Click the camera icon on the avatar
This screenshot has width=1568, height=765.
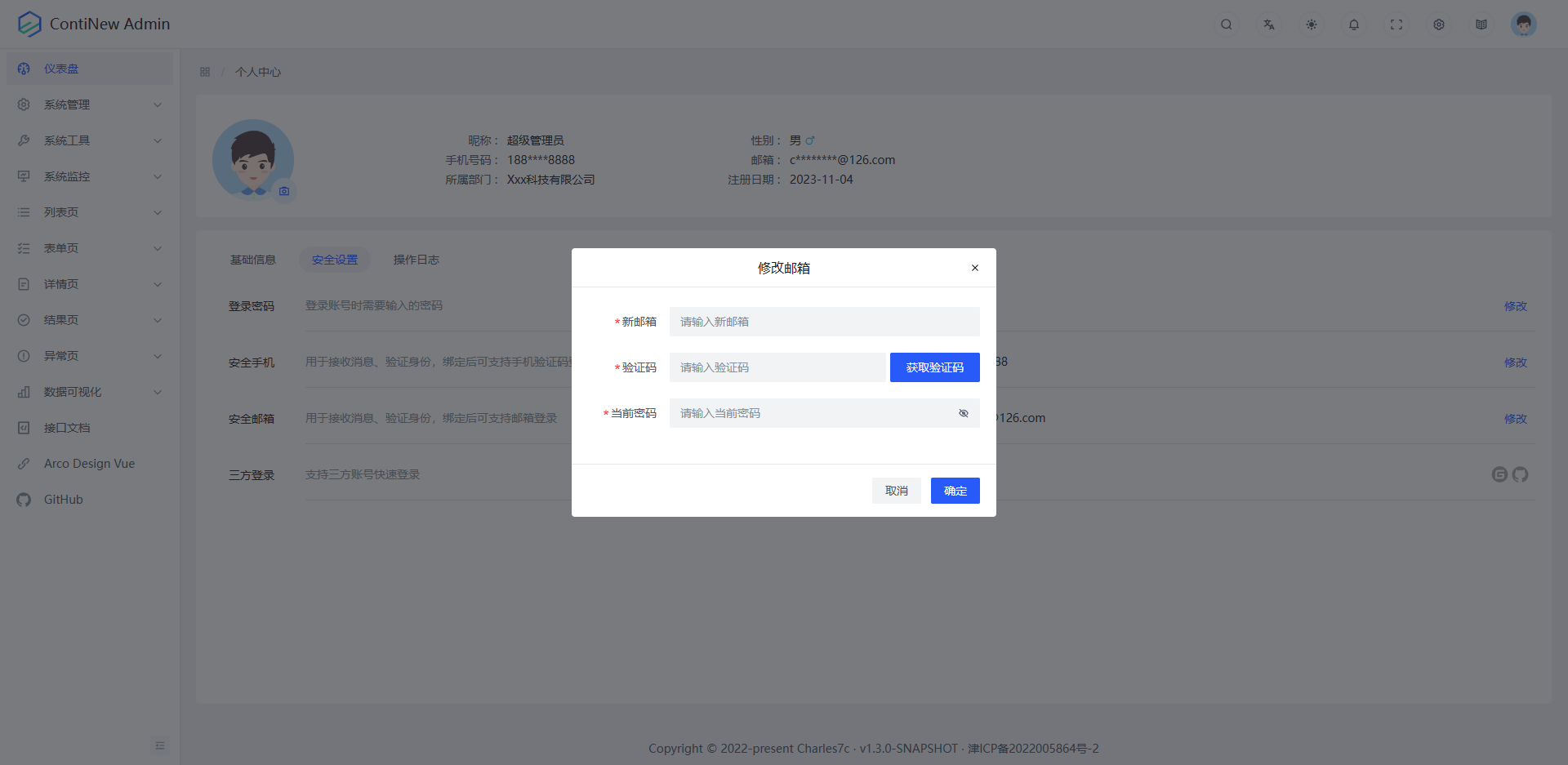click(x=284, y=191)
